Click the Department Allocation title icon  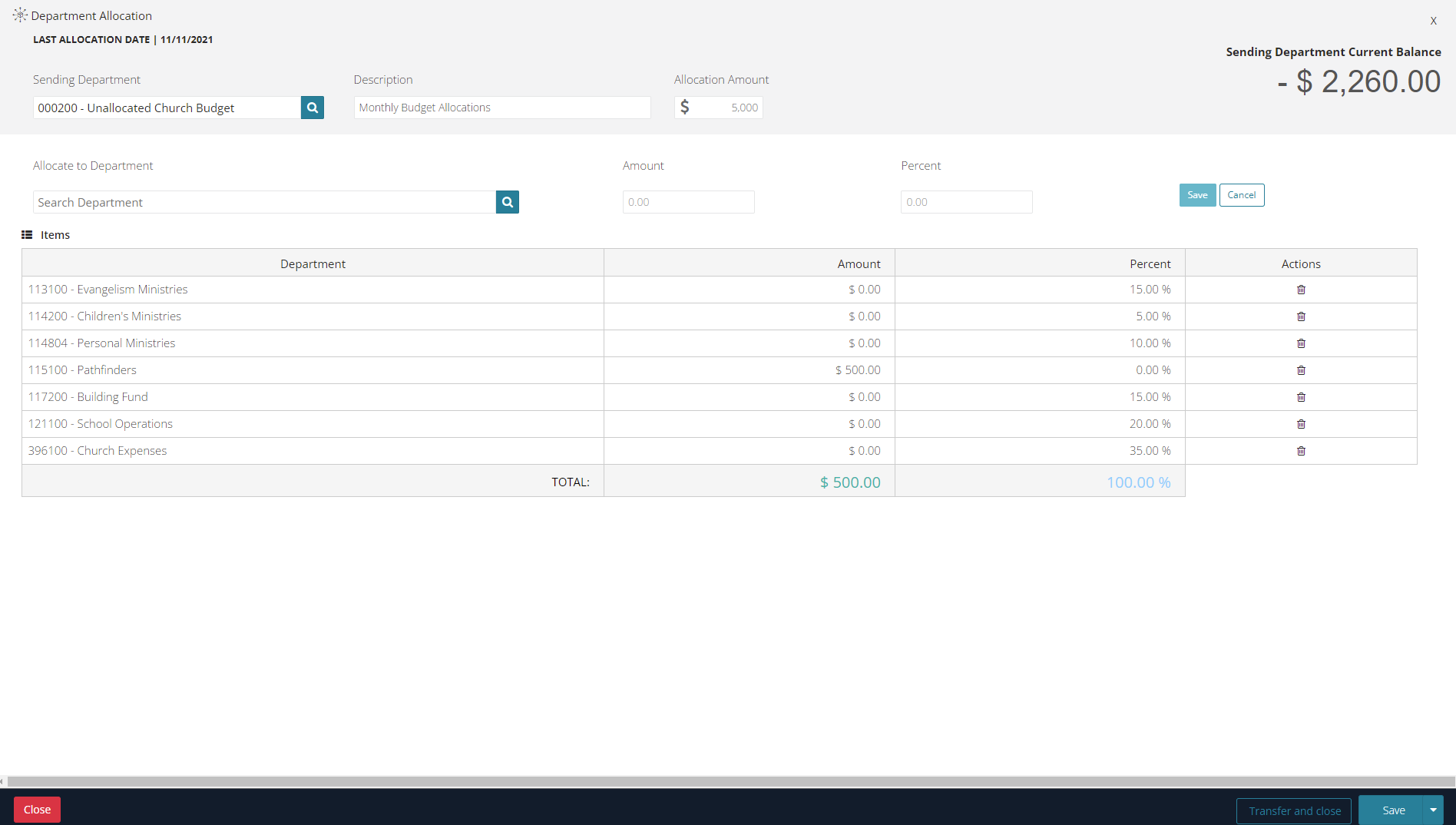tap(20, 15)
